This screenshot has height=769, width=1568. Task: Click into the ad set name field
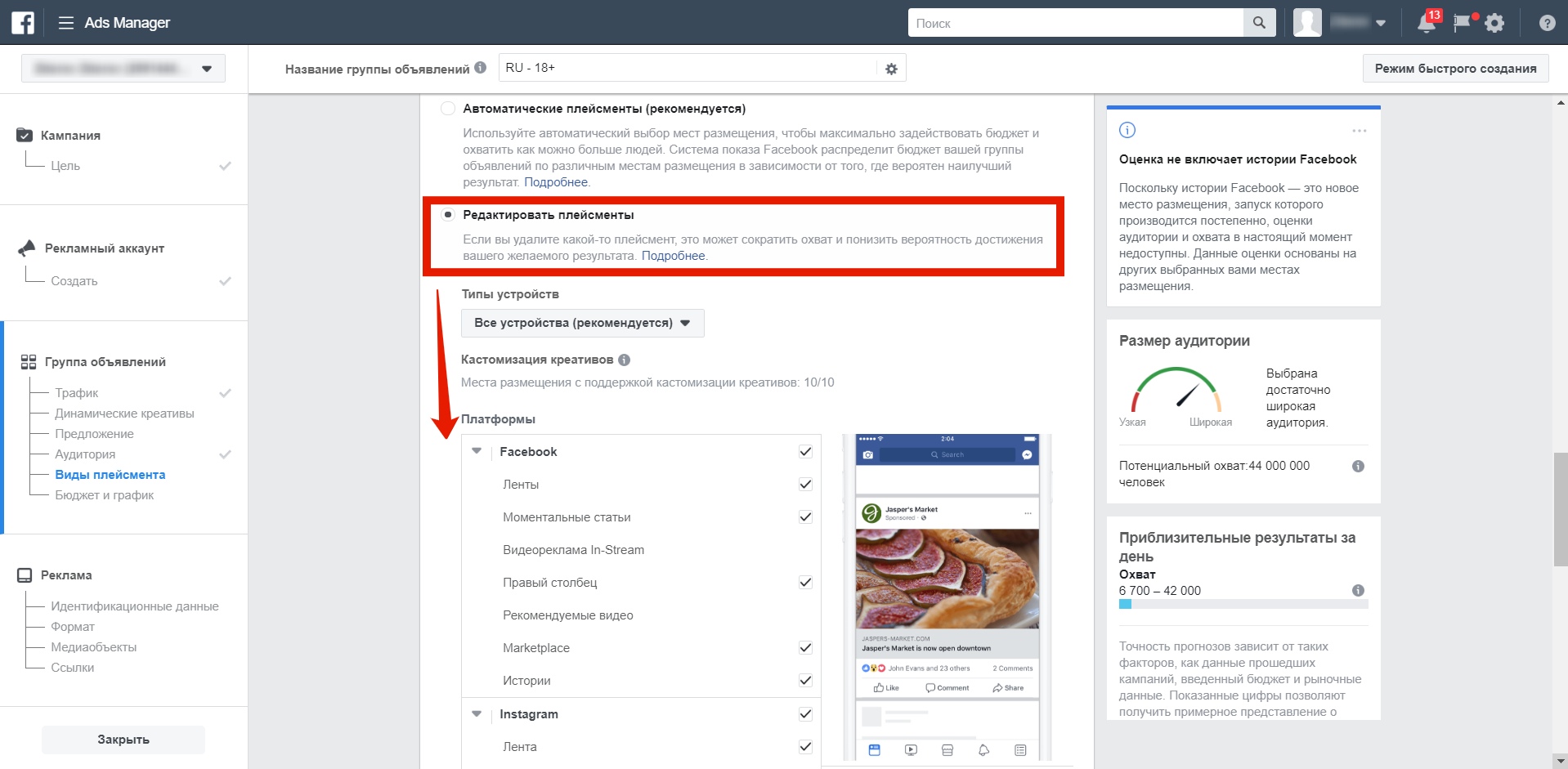click(687, 69)
